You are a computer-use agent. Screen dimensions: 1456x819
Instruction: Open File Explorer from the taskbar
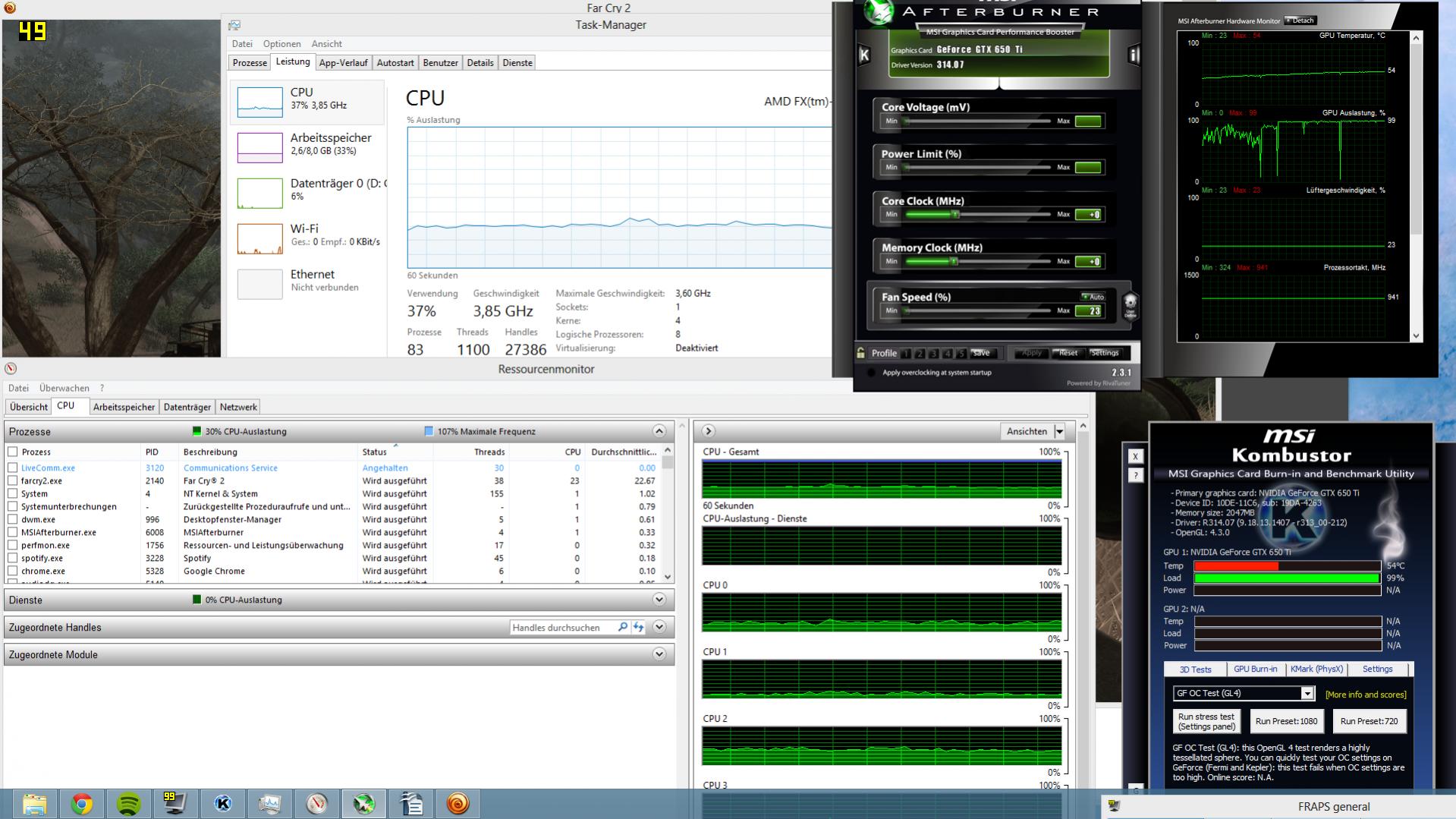click(35, 804)
